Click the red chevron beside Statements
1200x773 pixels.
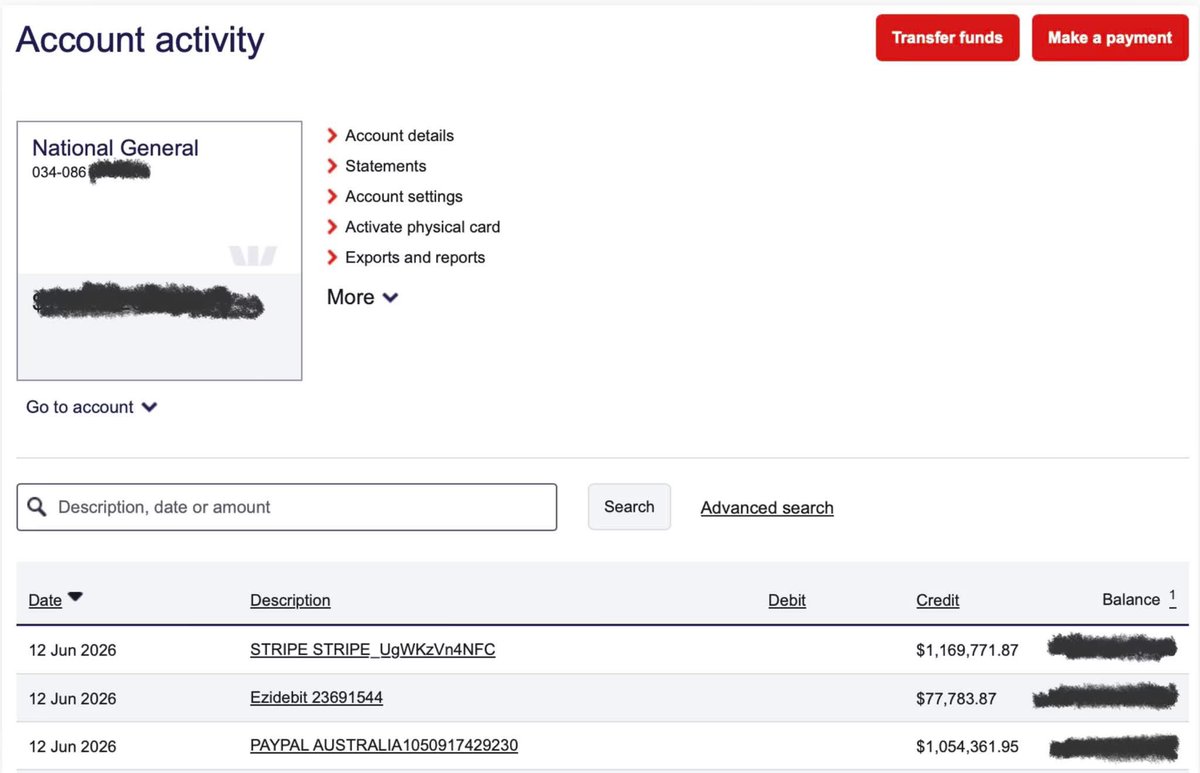pyautogui.click(x=332, y=166)
